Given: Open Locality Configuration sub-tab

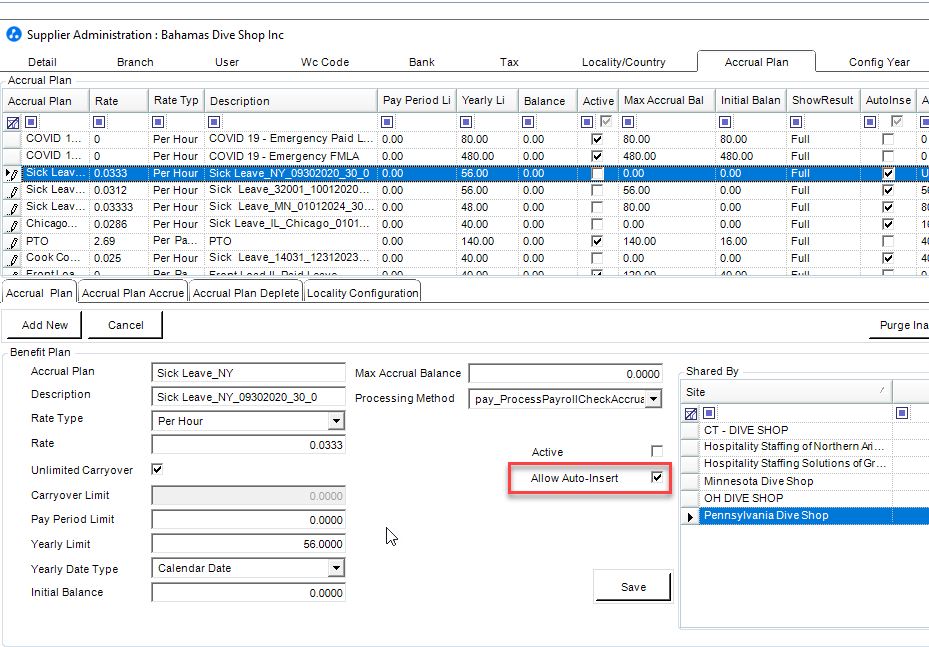Looking at the screenshot, I should tap(363, 293).
